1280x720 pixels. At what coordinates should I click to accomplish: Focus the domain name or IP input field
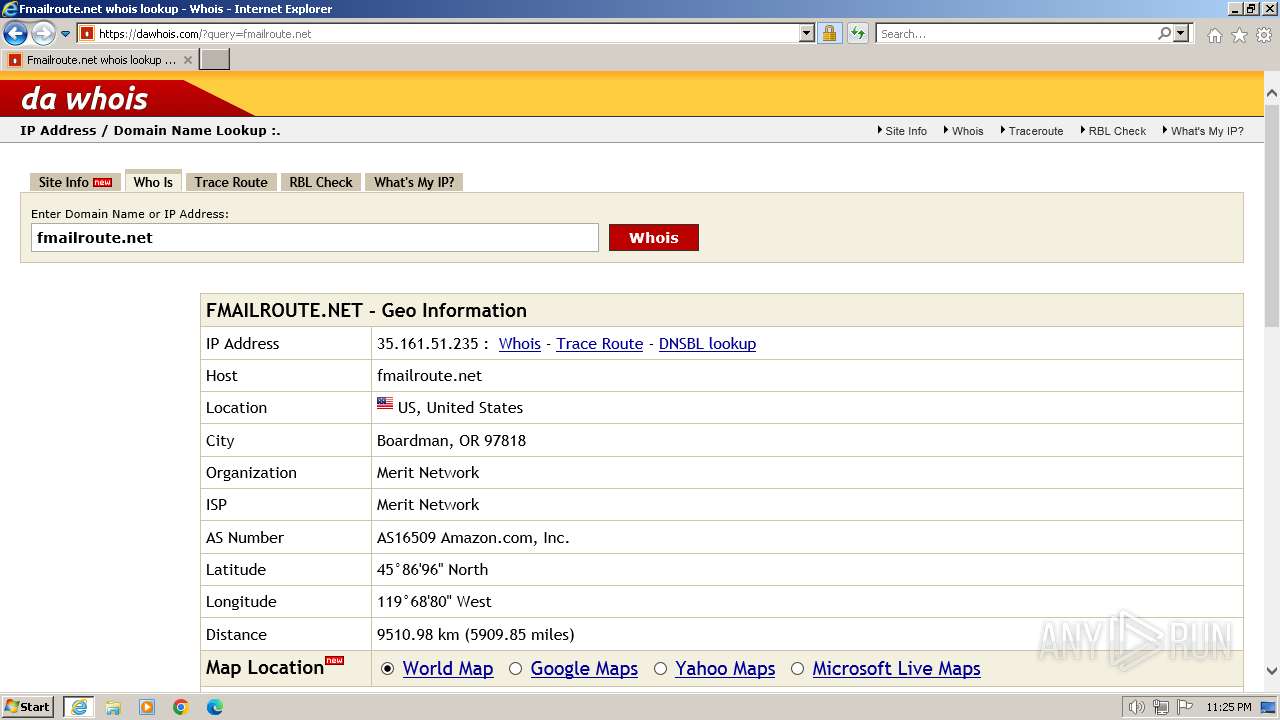[314, 238]
